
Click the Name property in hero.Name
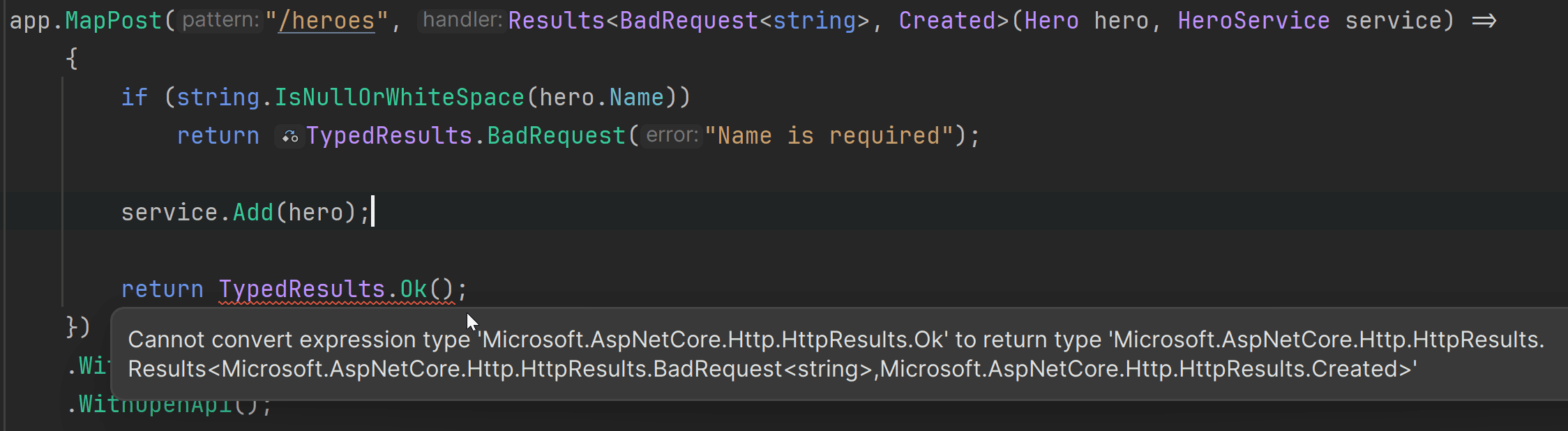pyautogui.click(x=636, y=98)
